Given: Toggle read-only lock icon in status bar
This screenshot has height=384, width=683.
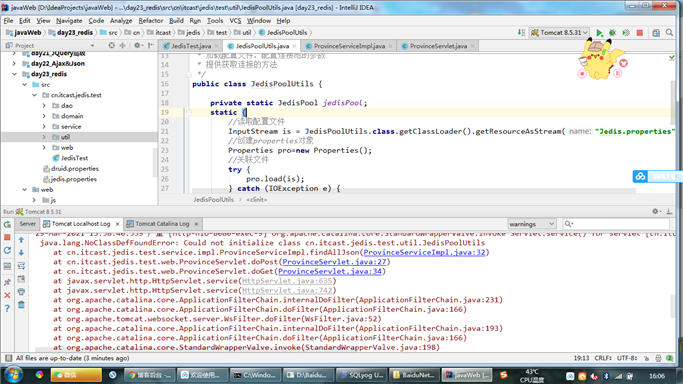Looking at the screenshot, I should [x=646, y=358].
